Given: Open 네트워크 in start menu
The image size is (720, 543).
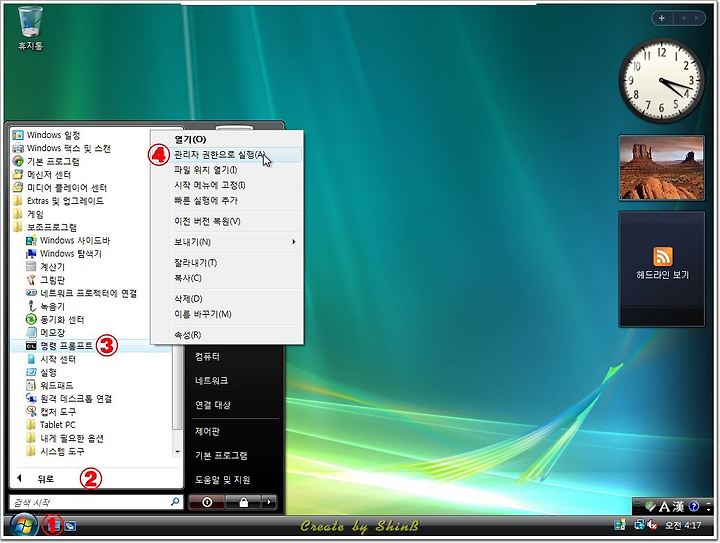Looking at the screenshot, I should pos(211,381).
